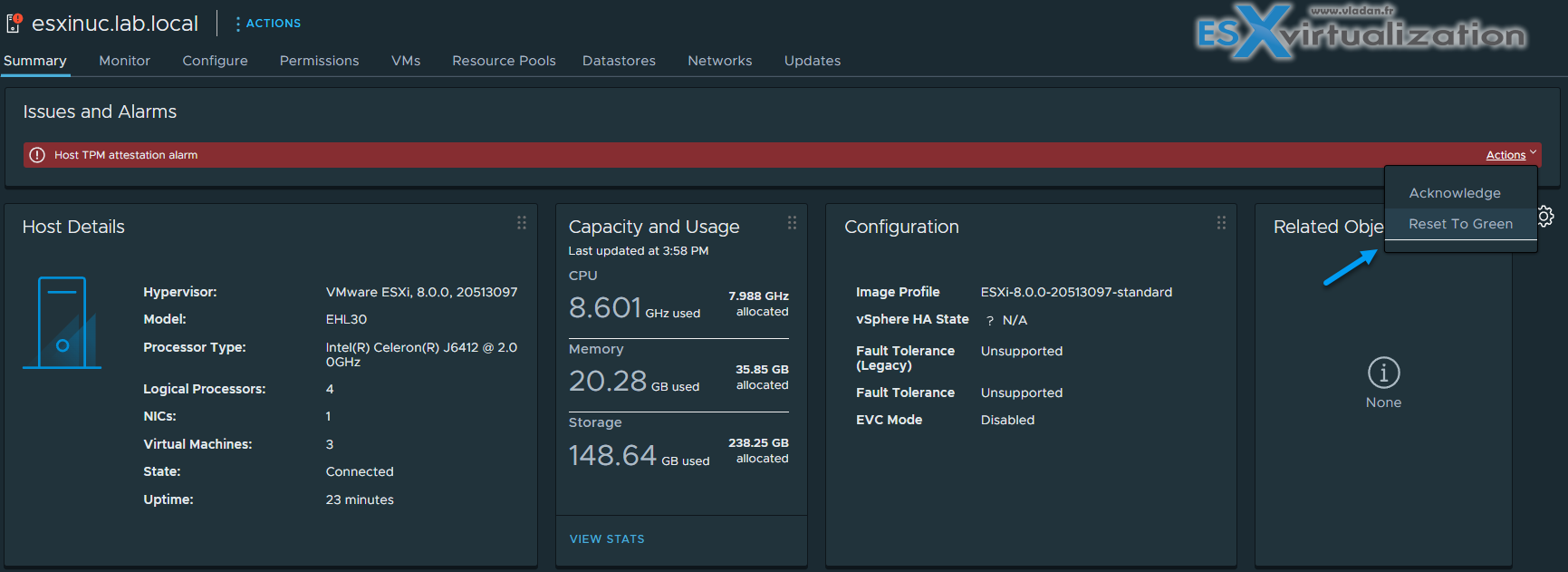Open the Datastores tab
Image resolution: width=1568 pixels, height=572 pixels.
pyautogui.click(x=619, y=61)
